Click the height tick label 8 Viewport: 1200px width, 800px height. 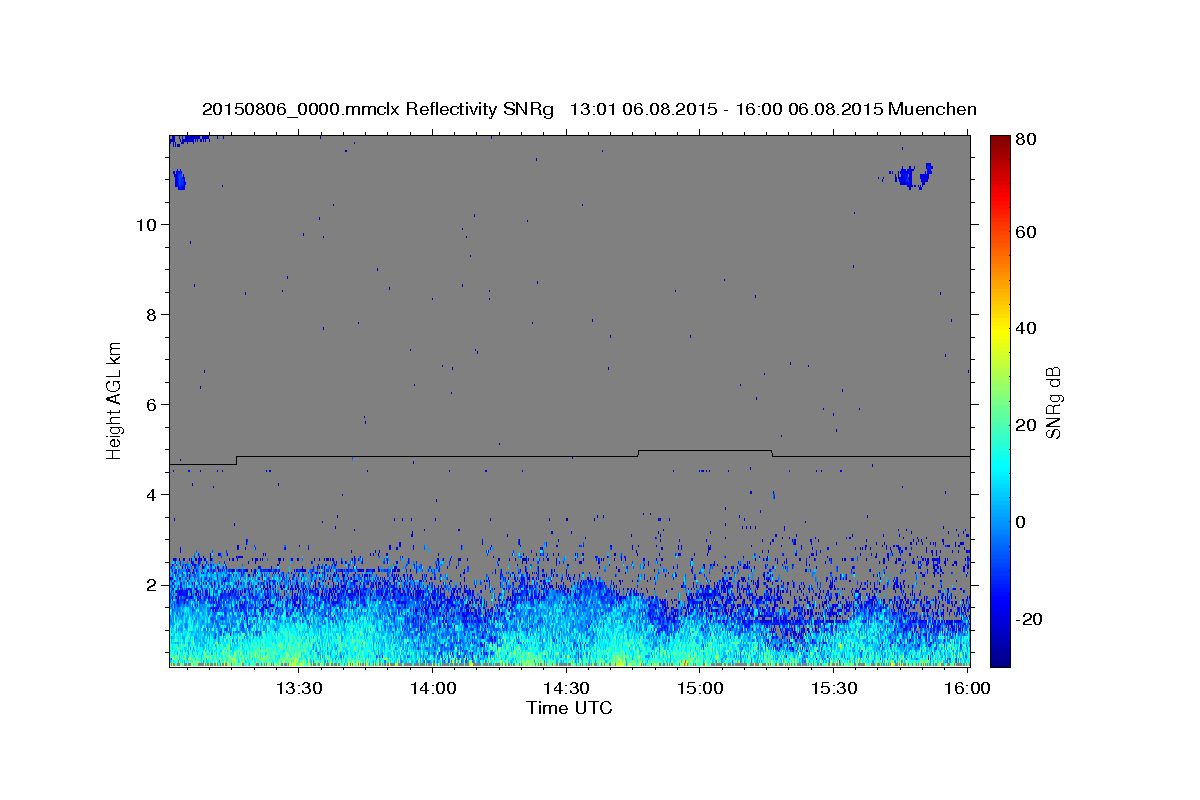click(x=150, y=314)
